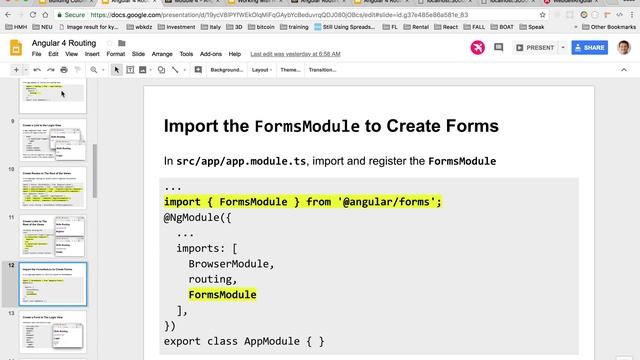Choose the select arrow cursor tool
The image size is (640, 360).
pos(117,70)
